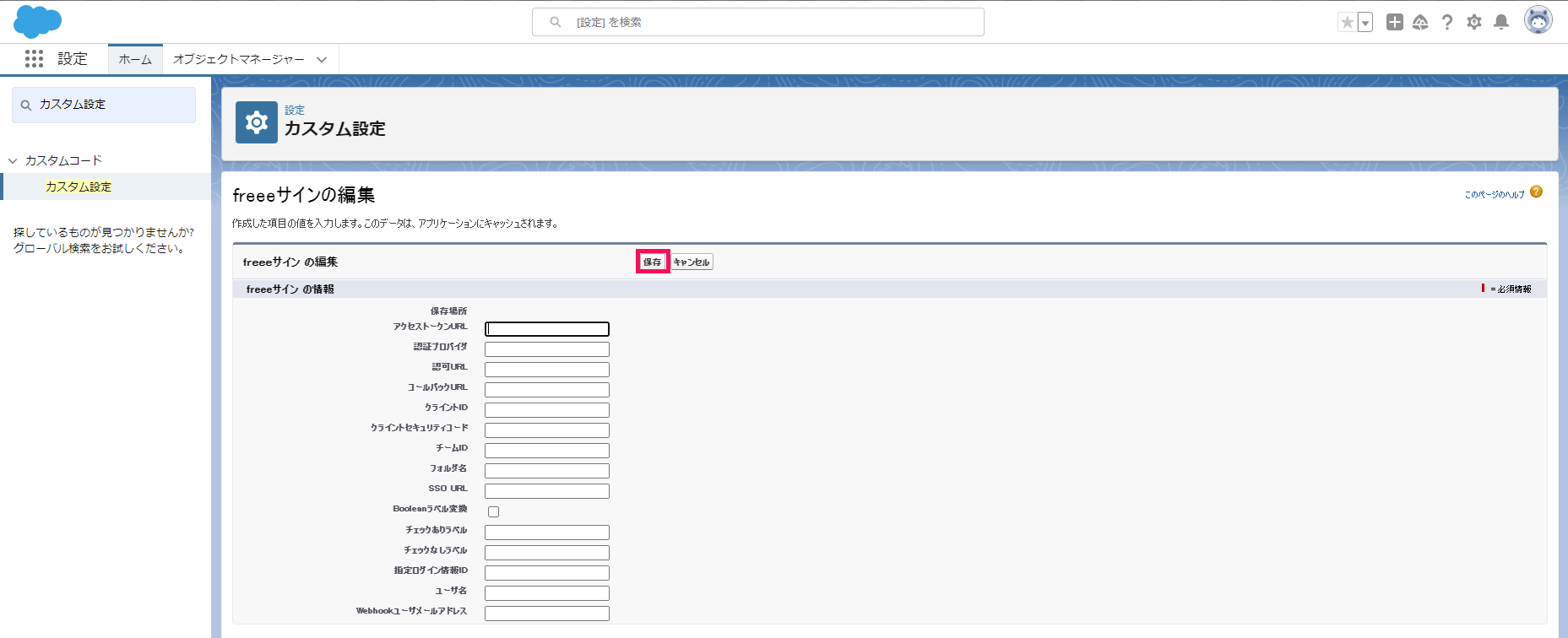Click the キャンセル button
Screen dimensions: 1568x638
coord(692,262)
